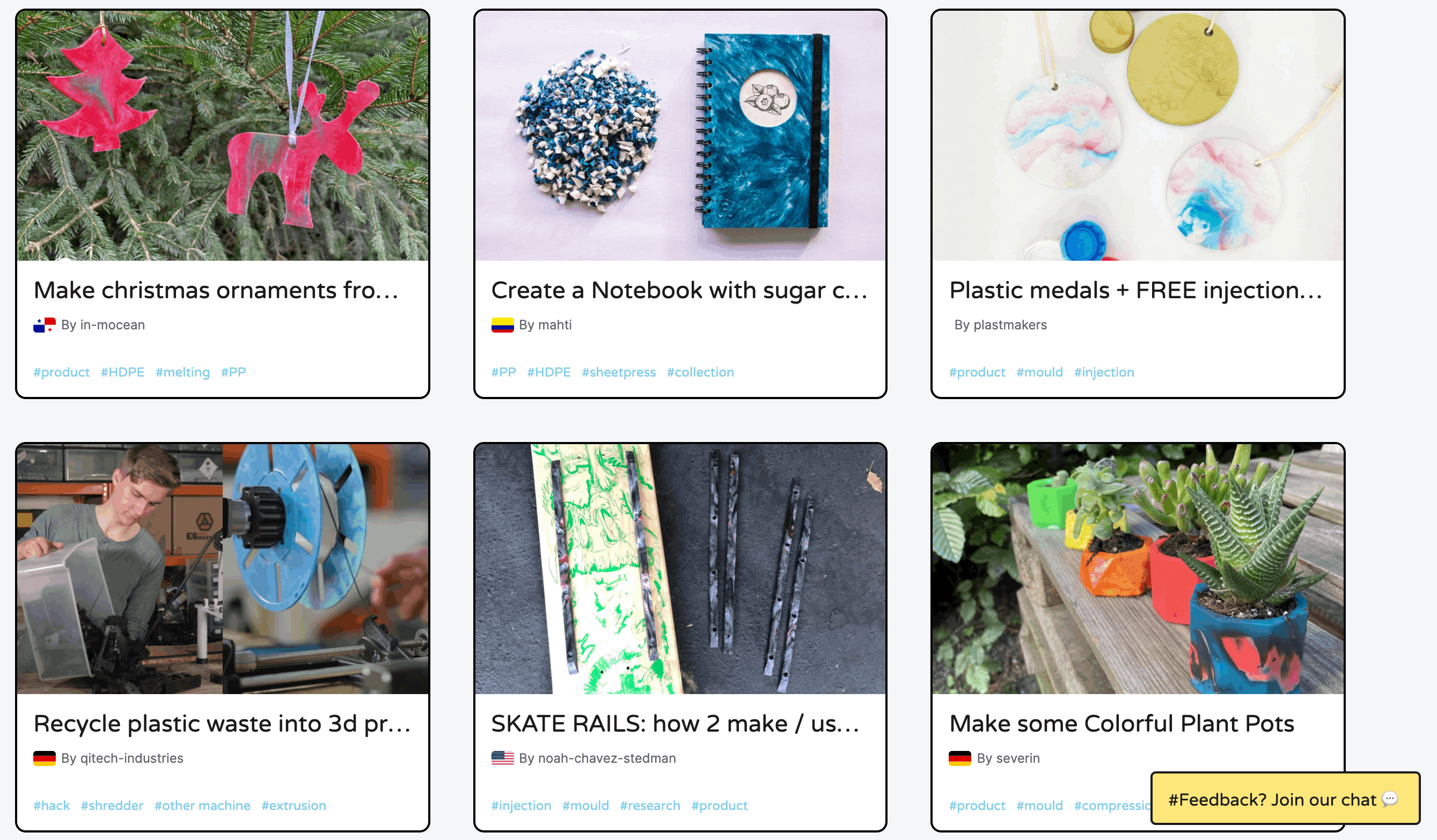Image resolution: width=1437 pixels, height=840 pixels.
Task: Click the German flag beside qitech-industries
Action: coord(45,758)
